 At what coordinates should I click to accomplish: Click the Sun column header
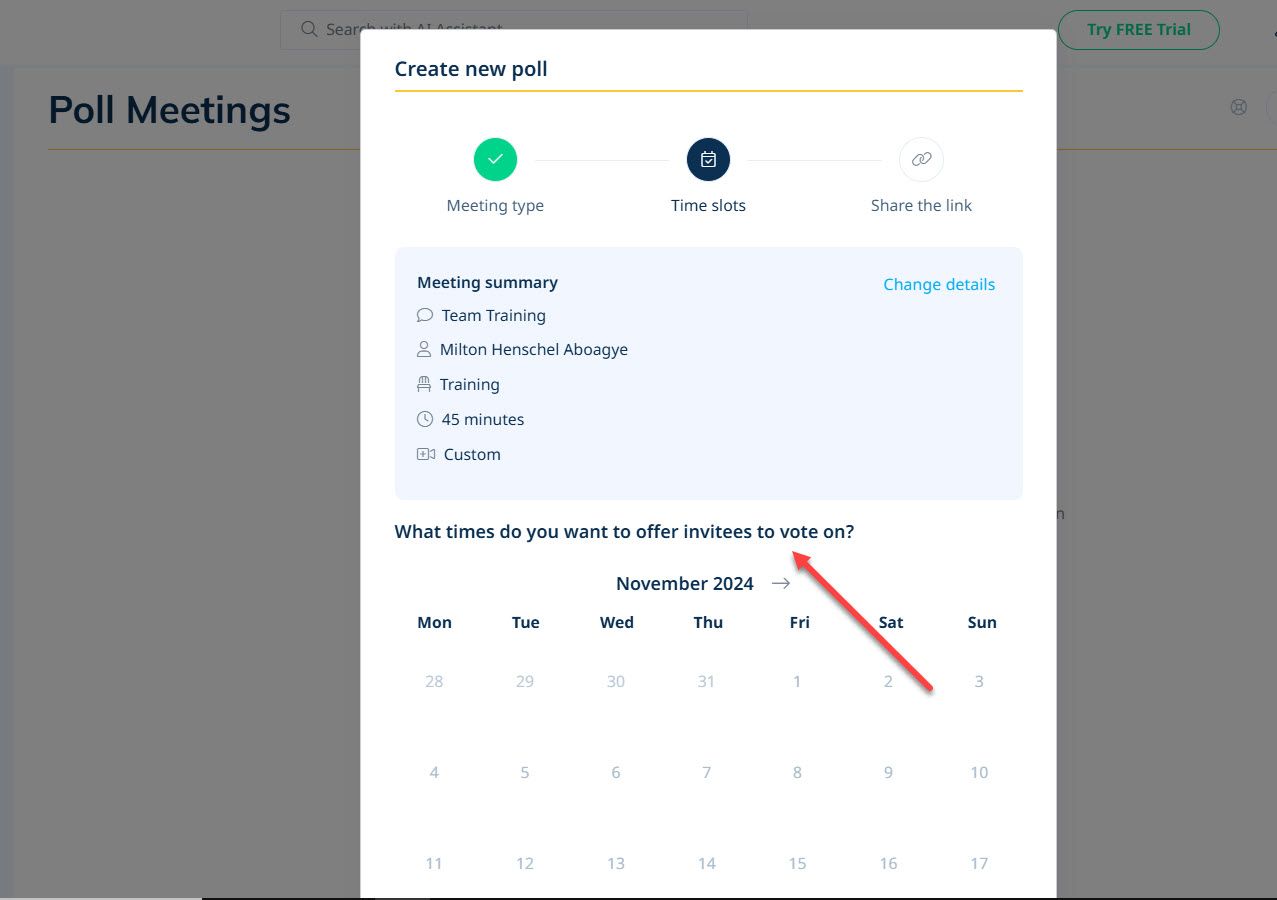pyautogui.click(x=981, y=622)
